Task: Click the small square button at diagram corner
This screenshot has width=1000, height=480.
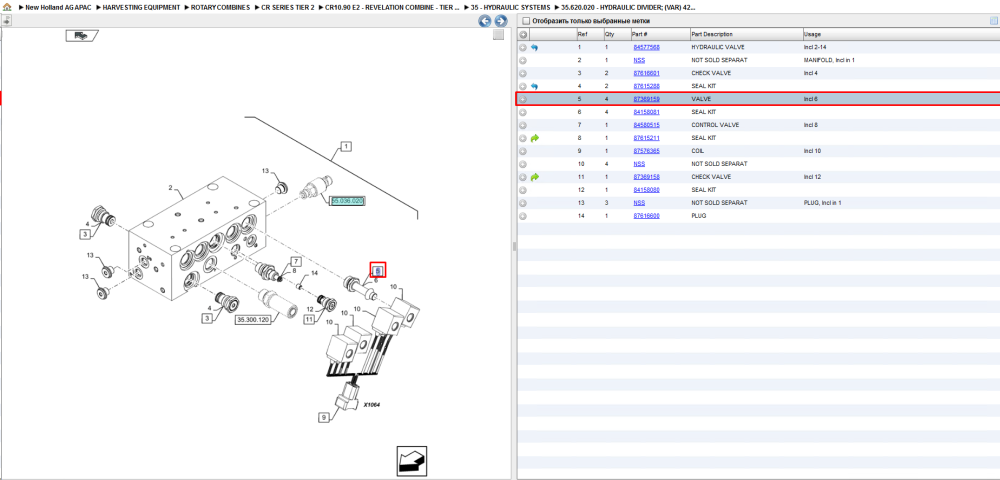Action: click(x=499, y=35)
